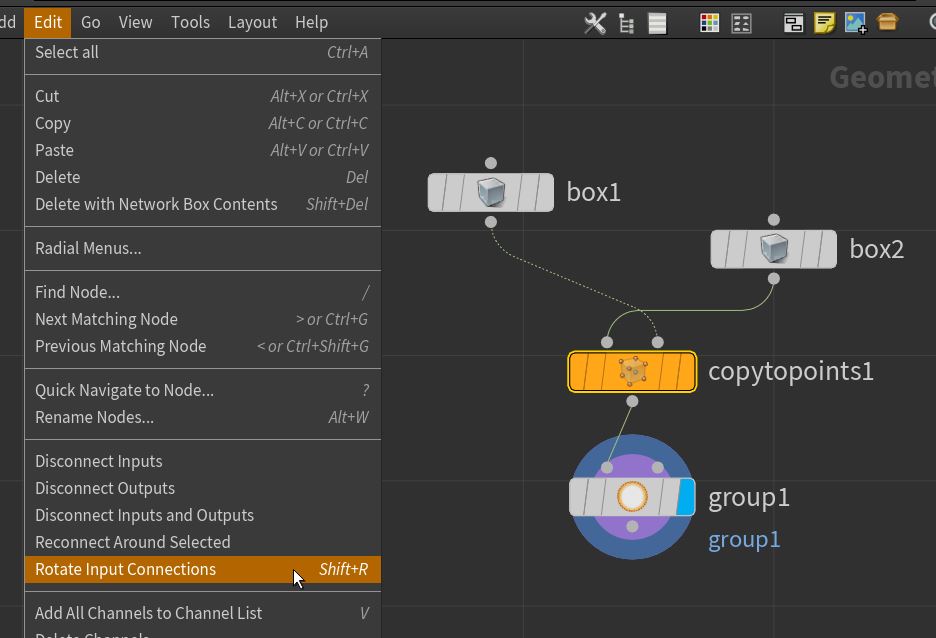The height and width of the screenshot is (638, 936).
Task: Choose Select all from Edit menu
Action: [x=202, y=53]
